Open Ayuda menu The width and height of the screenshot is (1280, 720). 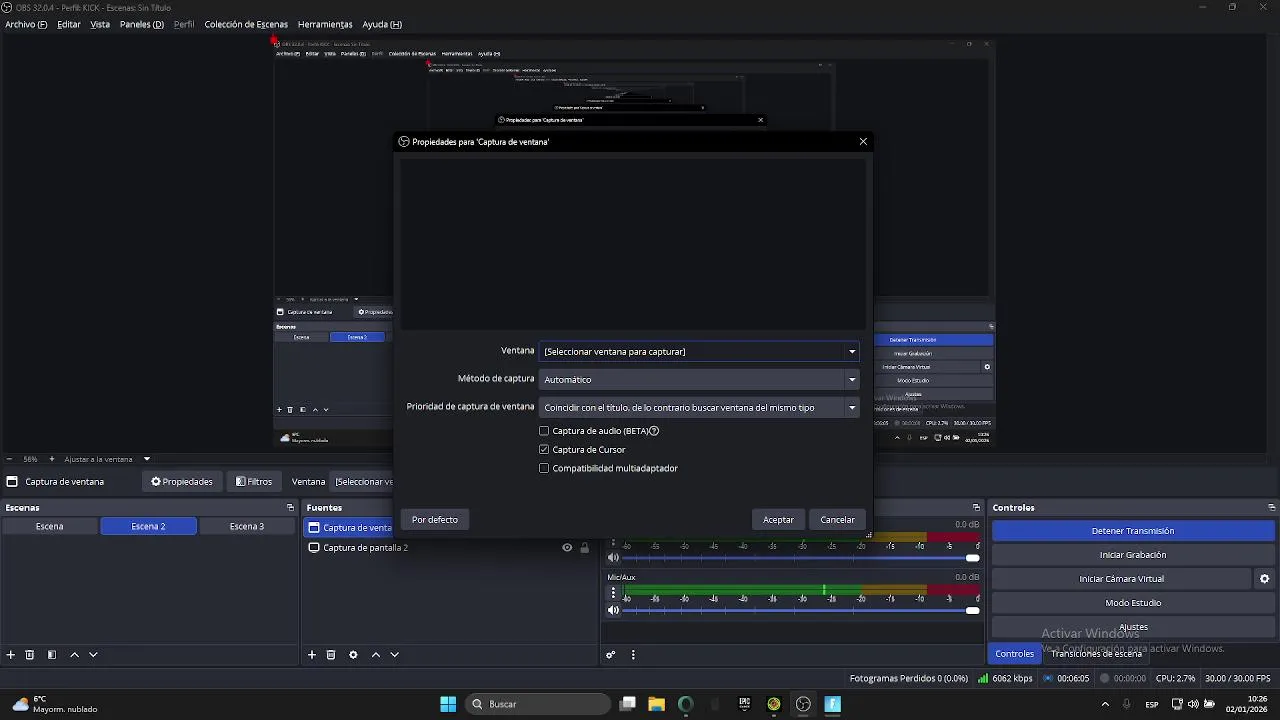click(382, 24)
